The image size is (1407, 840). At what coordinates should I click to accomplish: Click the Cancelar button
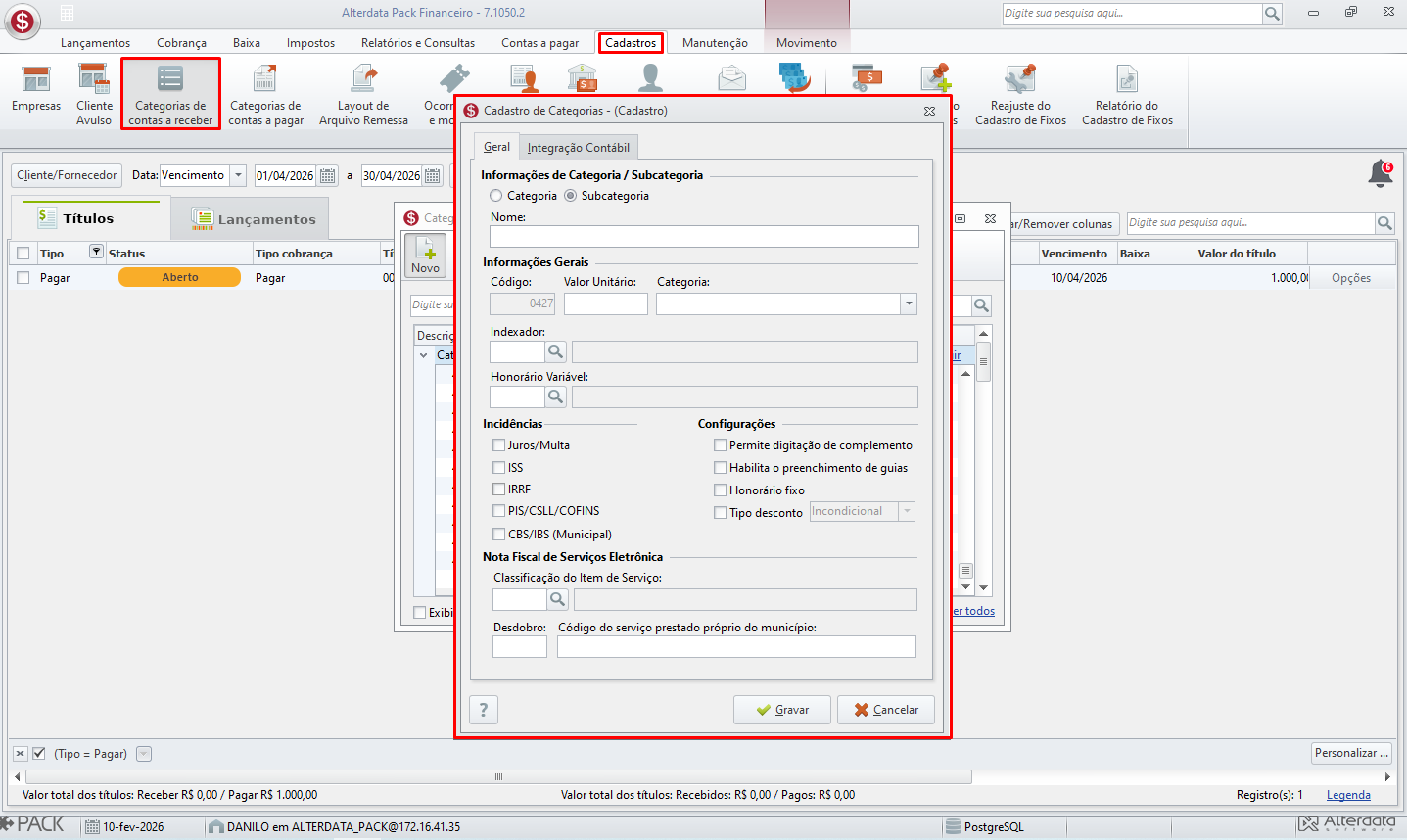[886, 710]
